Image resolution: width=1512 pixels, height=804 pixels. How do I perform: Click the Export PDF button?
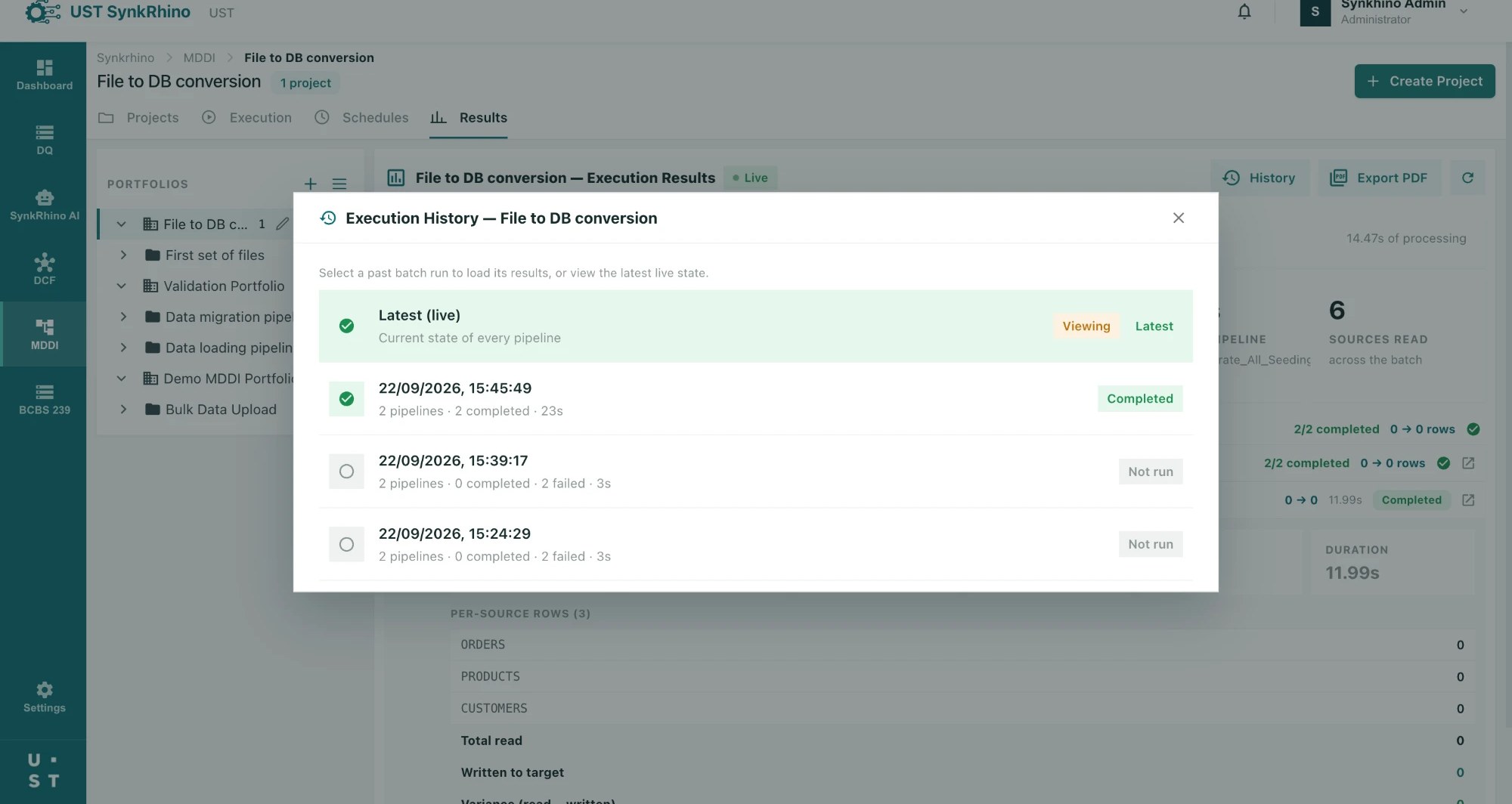tap(1379, 178)
